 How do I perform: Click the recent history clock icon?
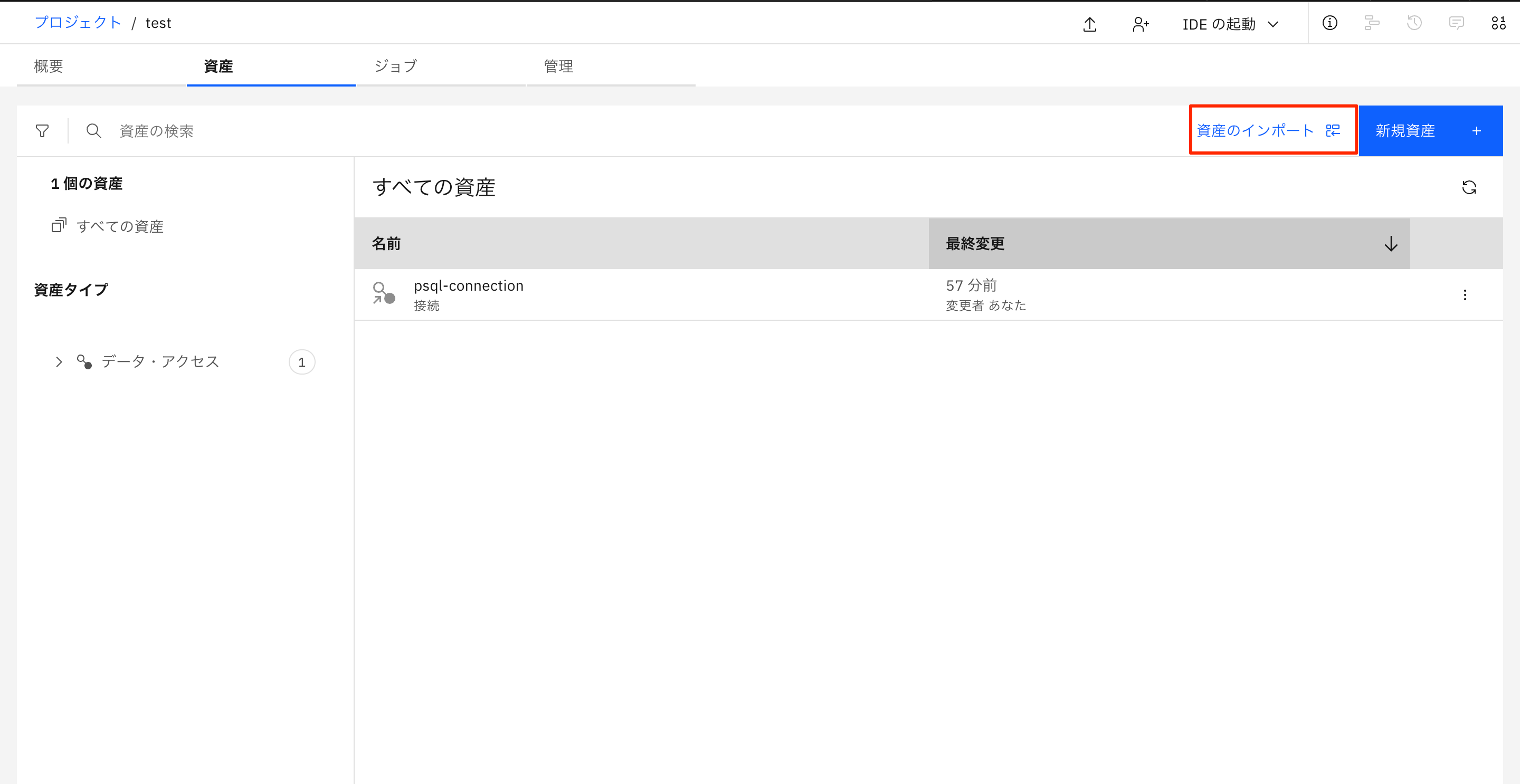pos(1414,23)
